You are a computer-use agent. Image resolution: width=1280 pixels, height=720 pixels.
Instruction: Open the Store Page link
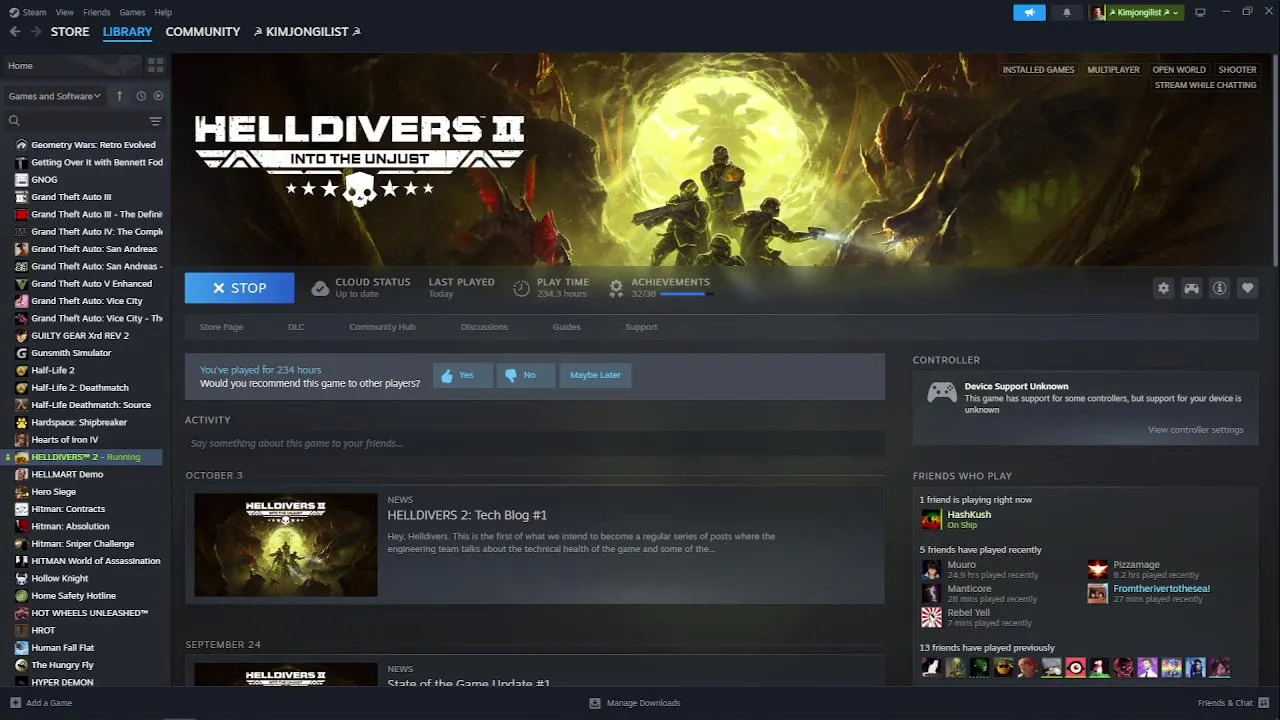tap(221, 327)
